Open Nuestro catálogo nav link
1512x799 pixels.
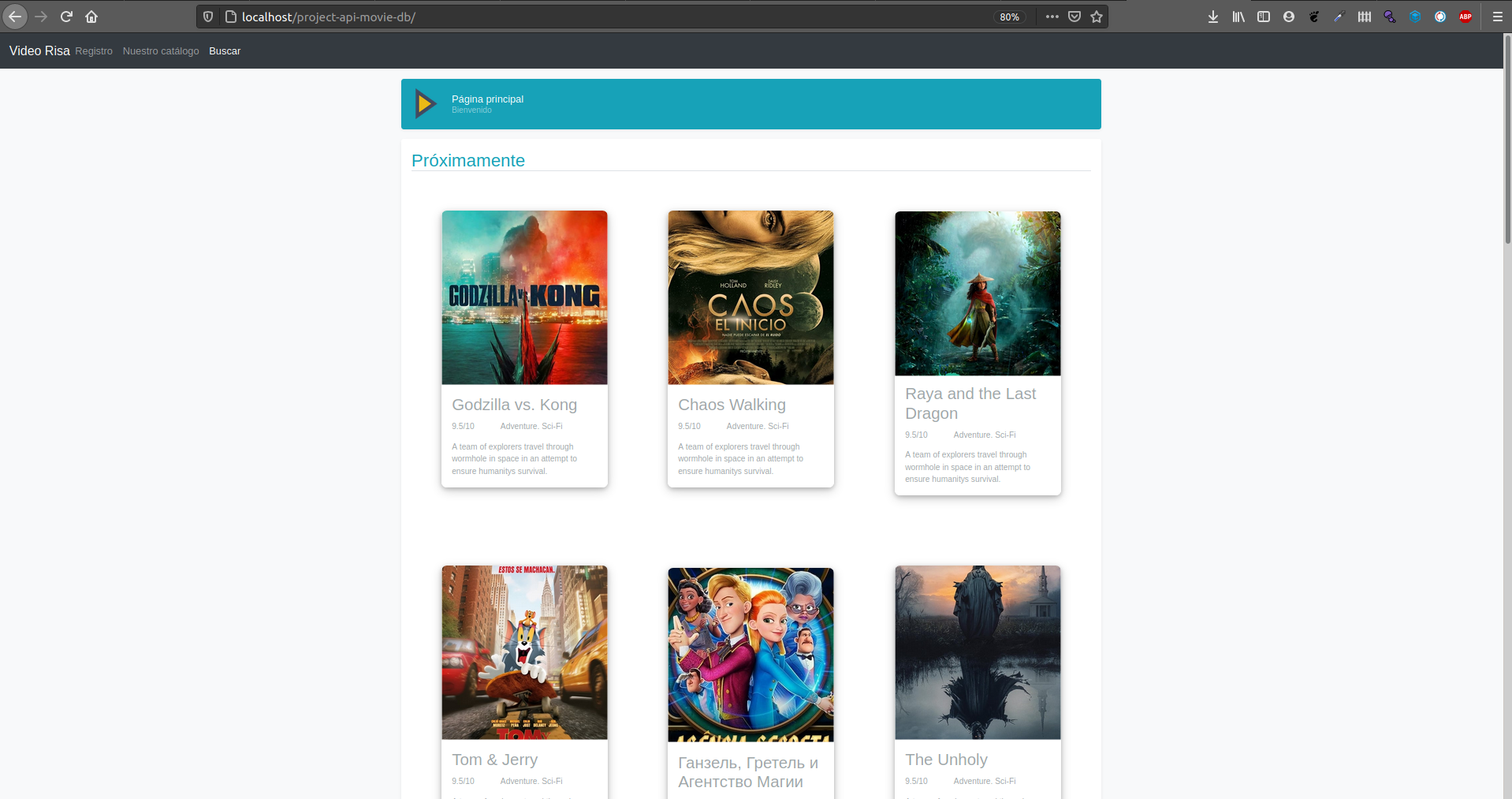(x=161, y=51)
